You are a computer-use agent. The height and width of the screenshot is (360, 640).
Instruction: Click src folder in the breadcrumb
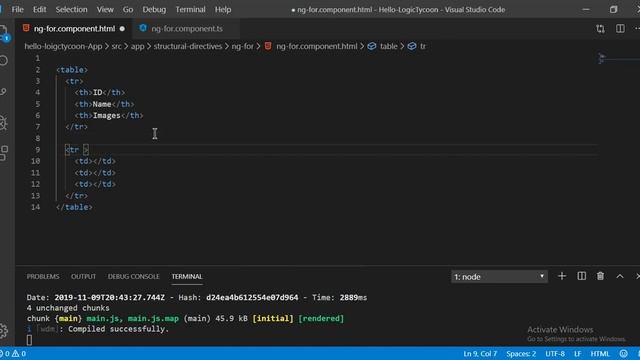pyautogui.click(x=116, y=46)
